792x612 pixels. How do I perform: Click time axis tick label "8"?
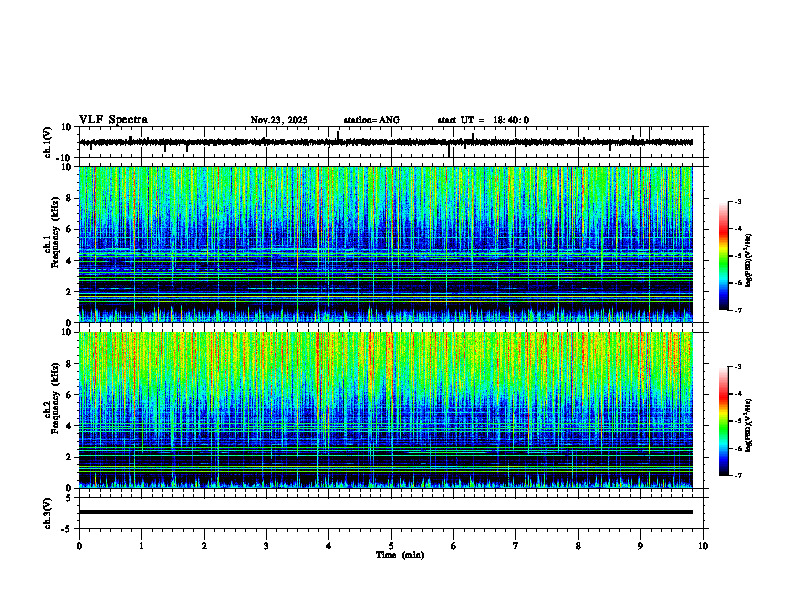(578, 546)
